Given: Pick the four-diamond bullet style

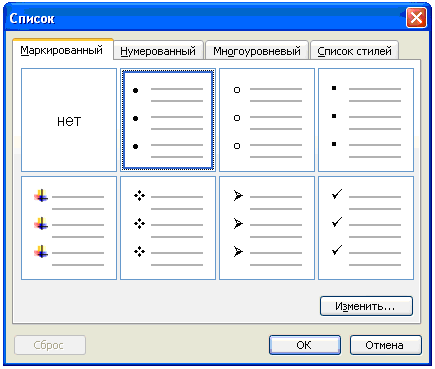Looking at the screenshot, I should click(x=168, y=228).
